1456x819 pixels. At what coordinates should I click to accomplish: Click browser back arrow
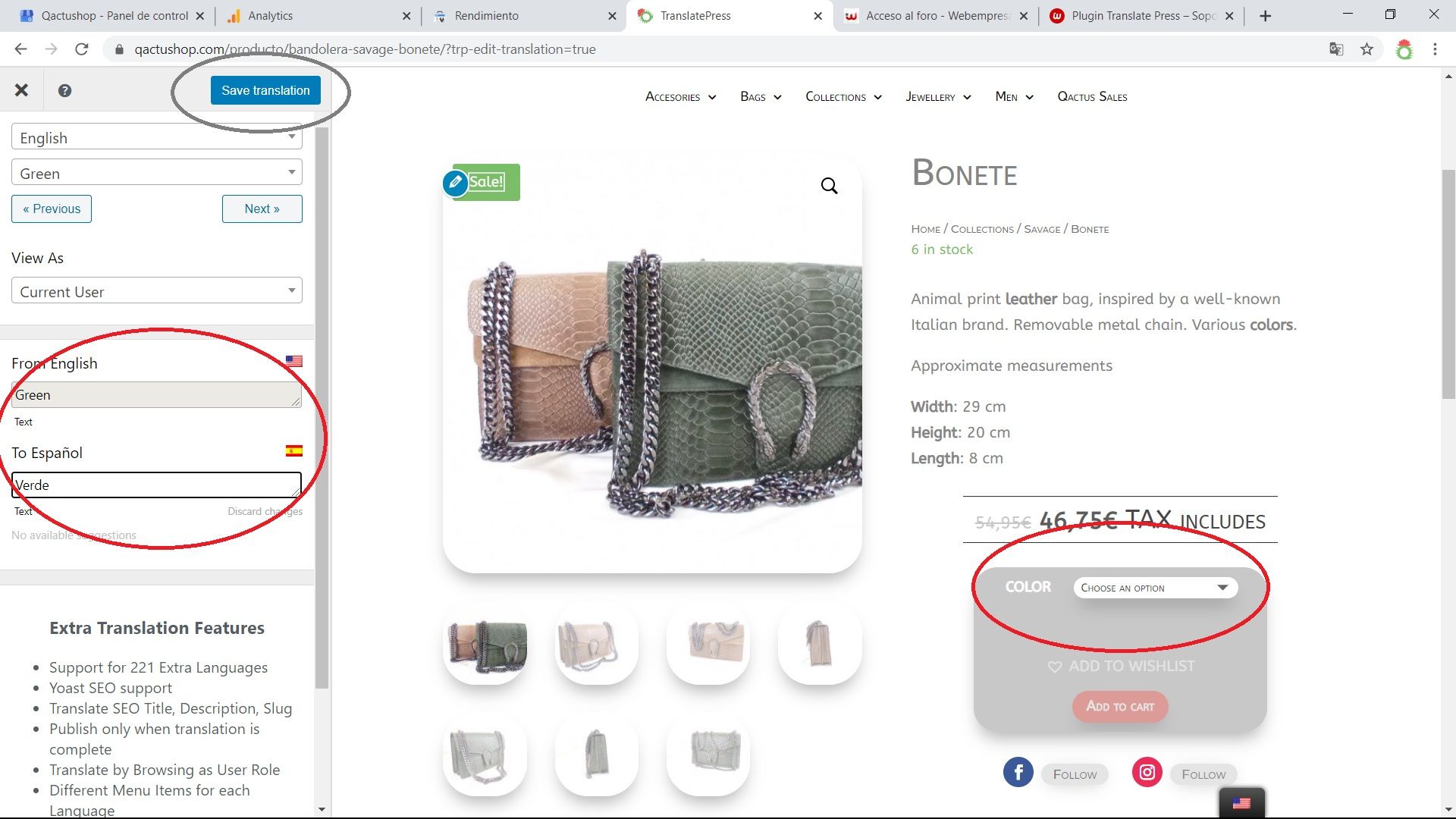(20, 49)
